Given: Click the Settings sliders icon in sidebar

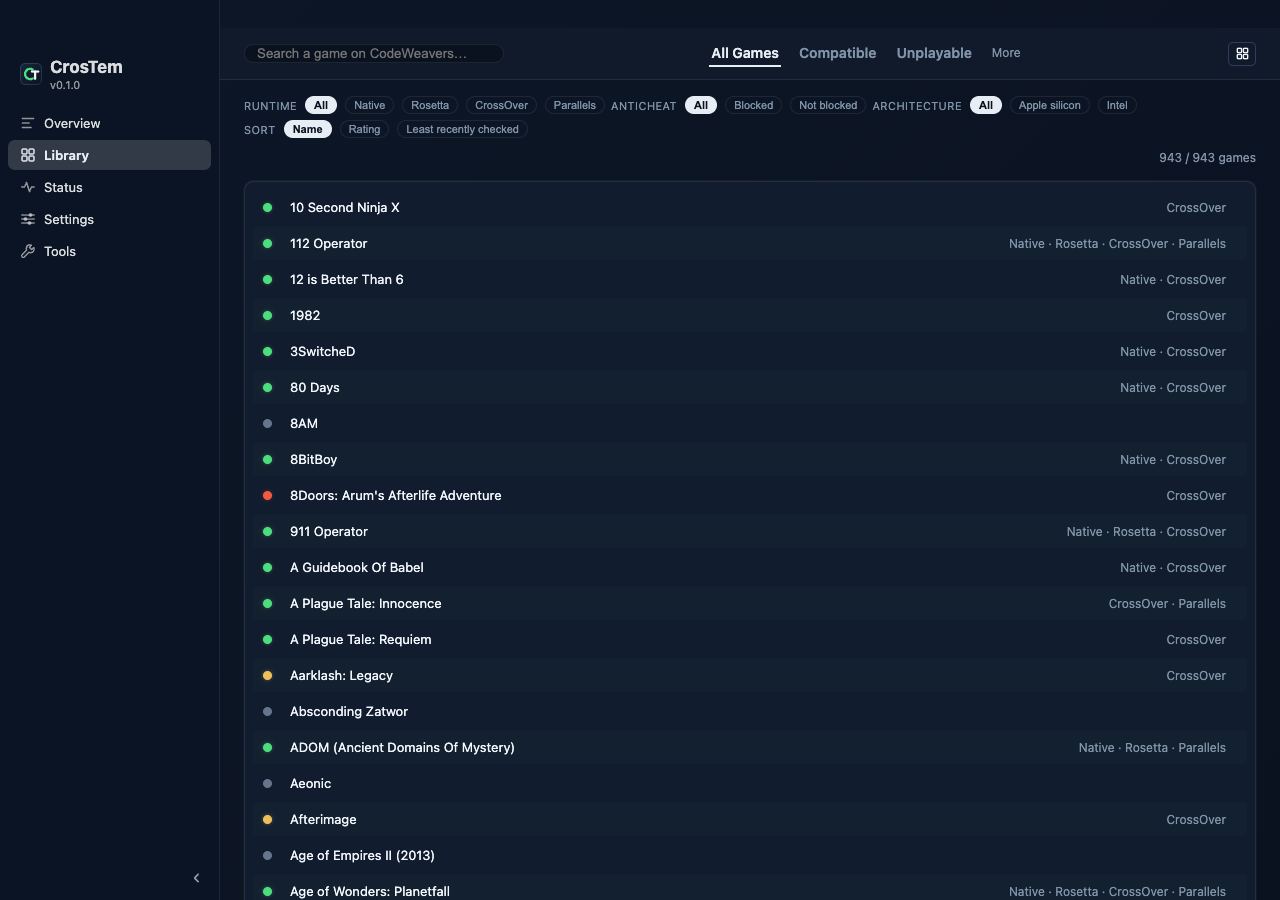Looking at the screenshot, I should pos(28,219).
